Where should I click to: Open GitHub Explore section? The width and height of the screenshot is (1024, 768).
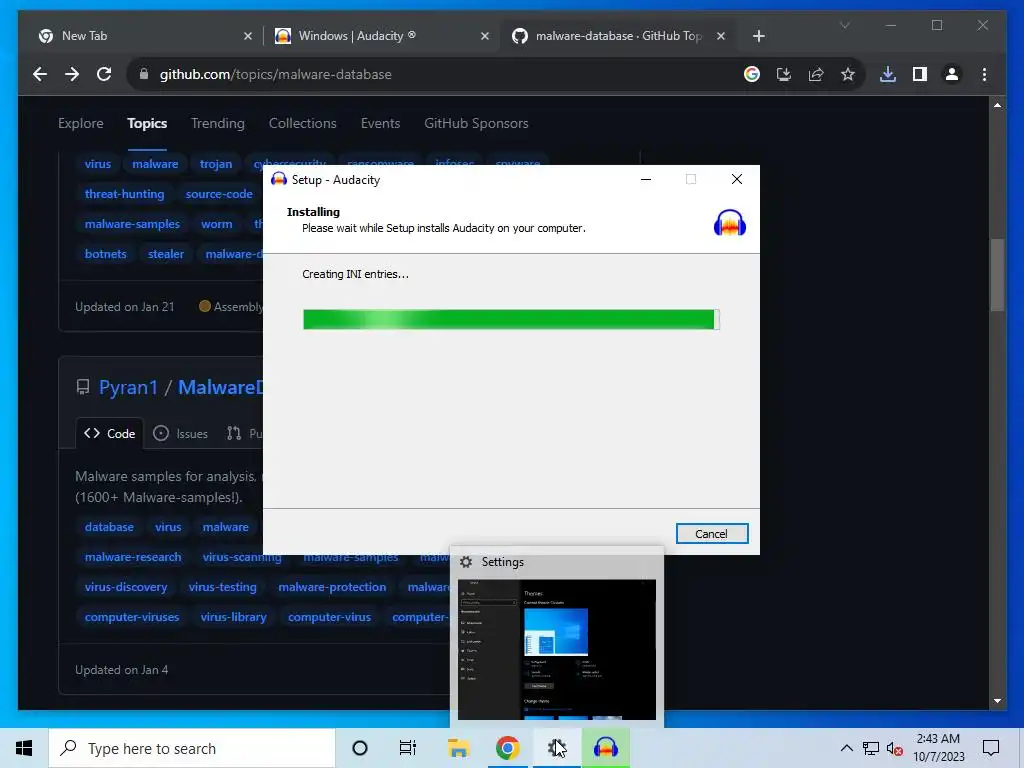[x=80, y=123]
